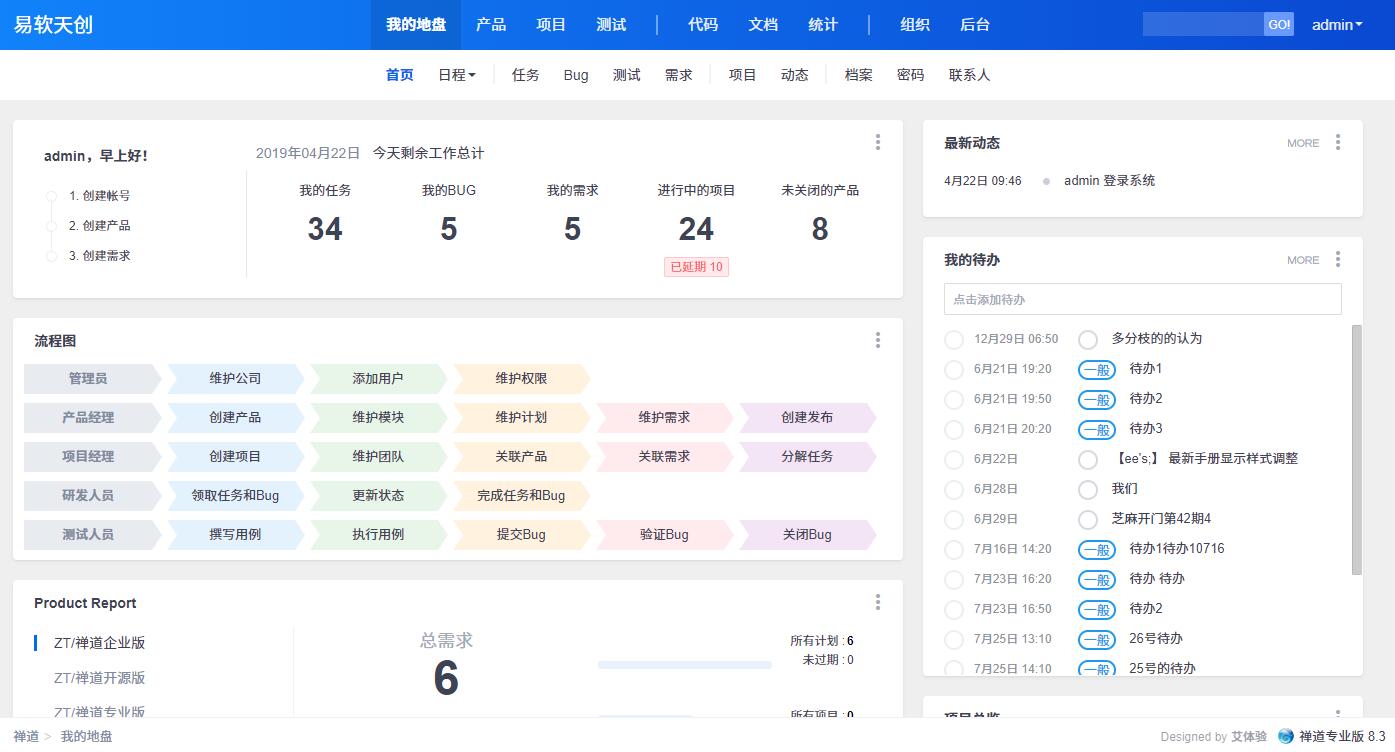Click the 一般 priority badge beside 待办1
1395x752 pixels.
tap(1097, 369)
